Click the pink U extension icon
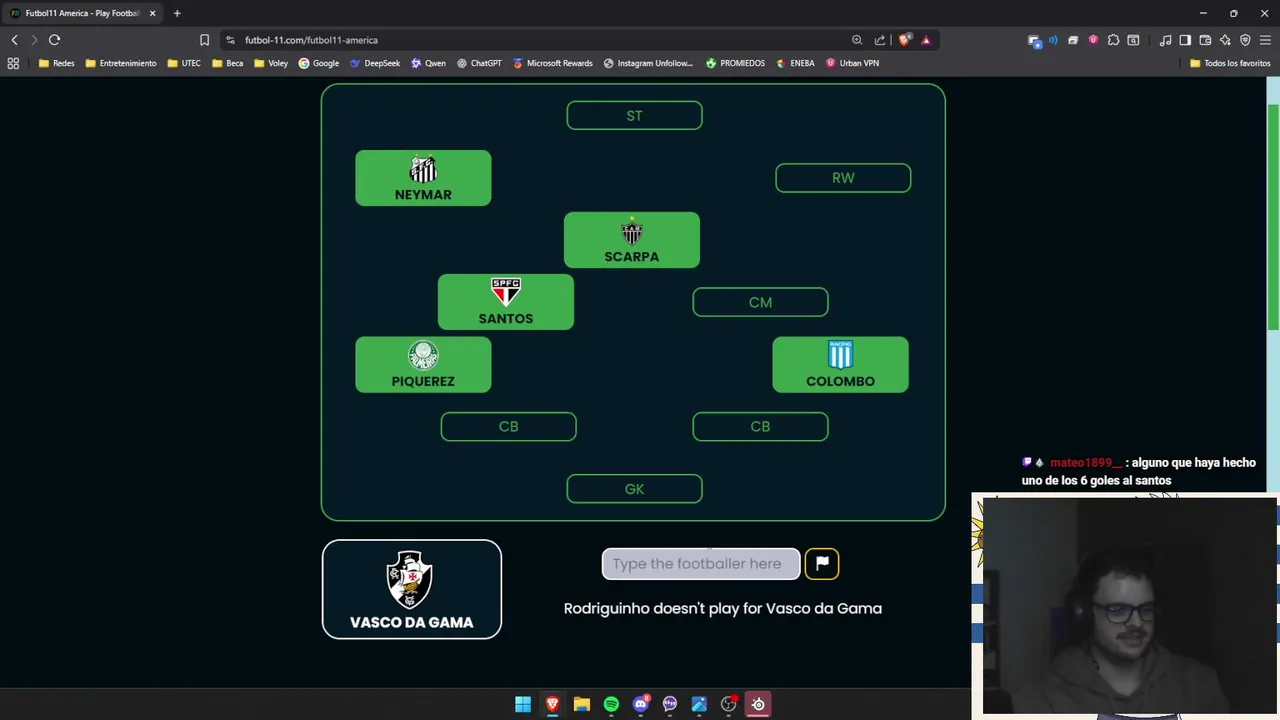 pos(1093,40)
